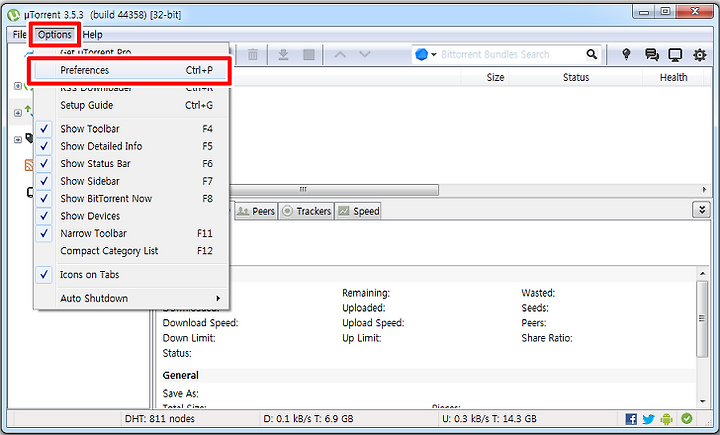Toggle Icons on Tabs option
The height and width of the screenshot is (435, 720).
click(x=132, y=275)
